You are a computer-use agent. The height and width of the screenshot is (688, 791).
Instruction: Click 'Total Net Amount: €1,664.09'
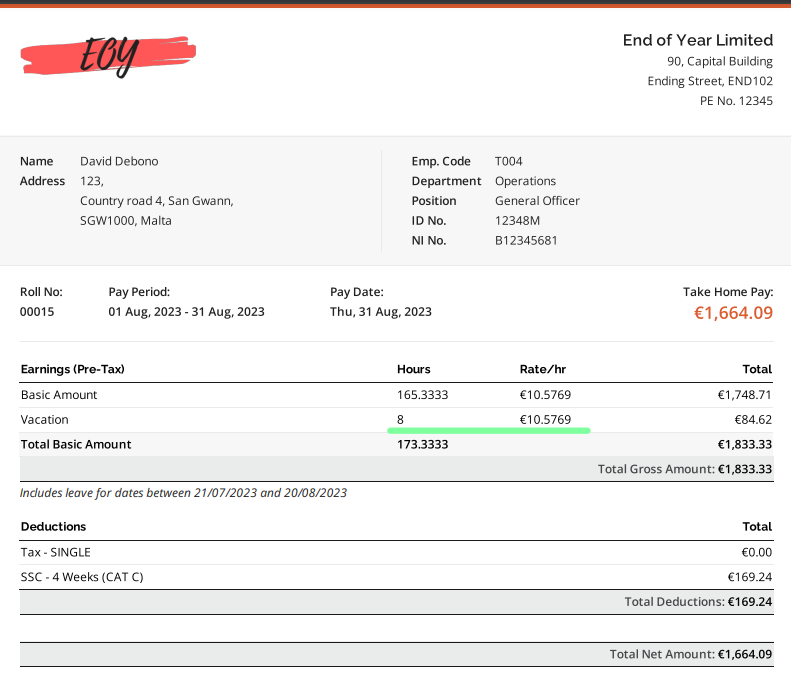691,654
